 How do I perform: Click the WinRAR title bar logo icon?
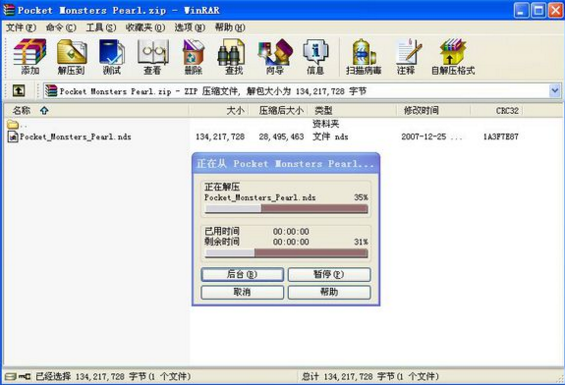pos(9,10)
